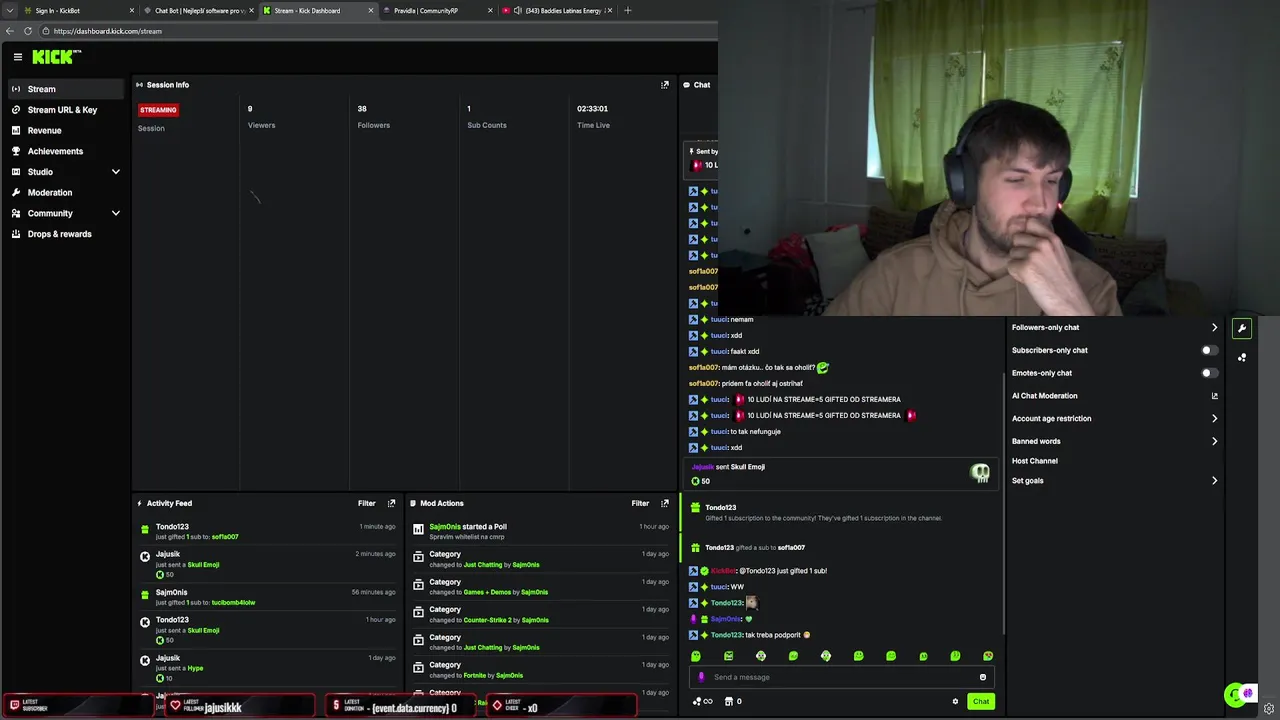Click Tondo123 gifted a sub to sofia007 message
Screen dimensions: 1280x720
click(x=755, y=548)
